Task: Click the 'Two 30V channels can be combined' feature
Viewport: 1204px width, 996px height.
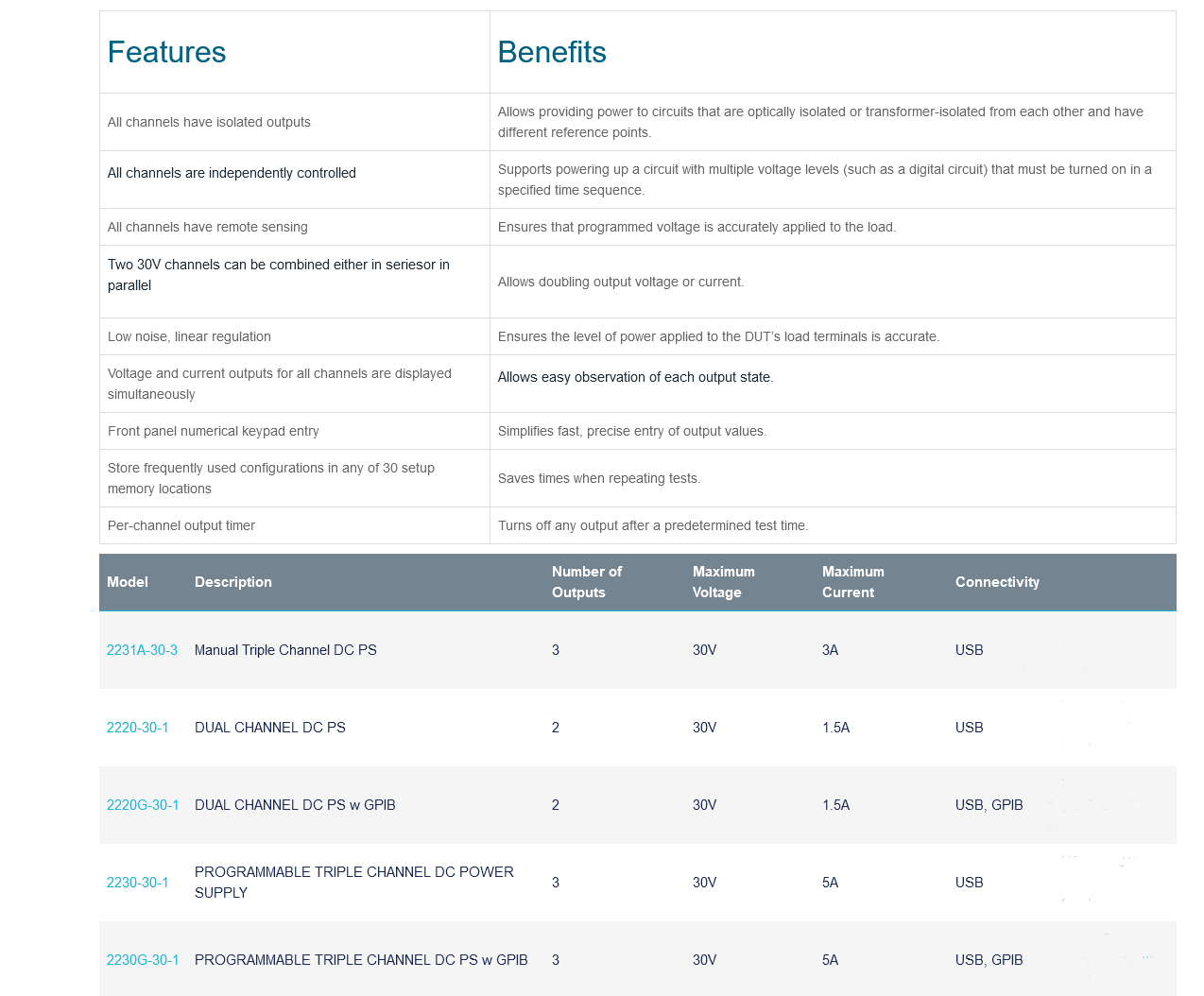Action: 279,275
